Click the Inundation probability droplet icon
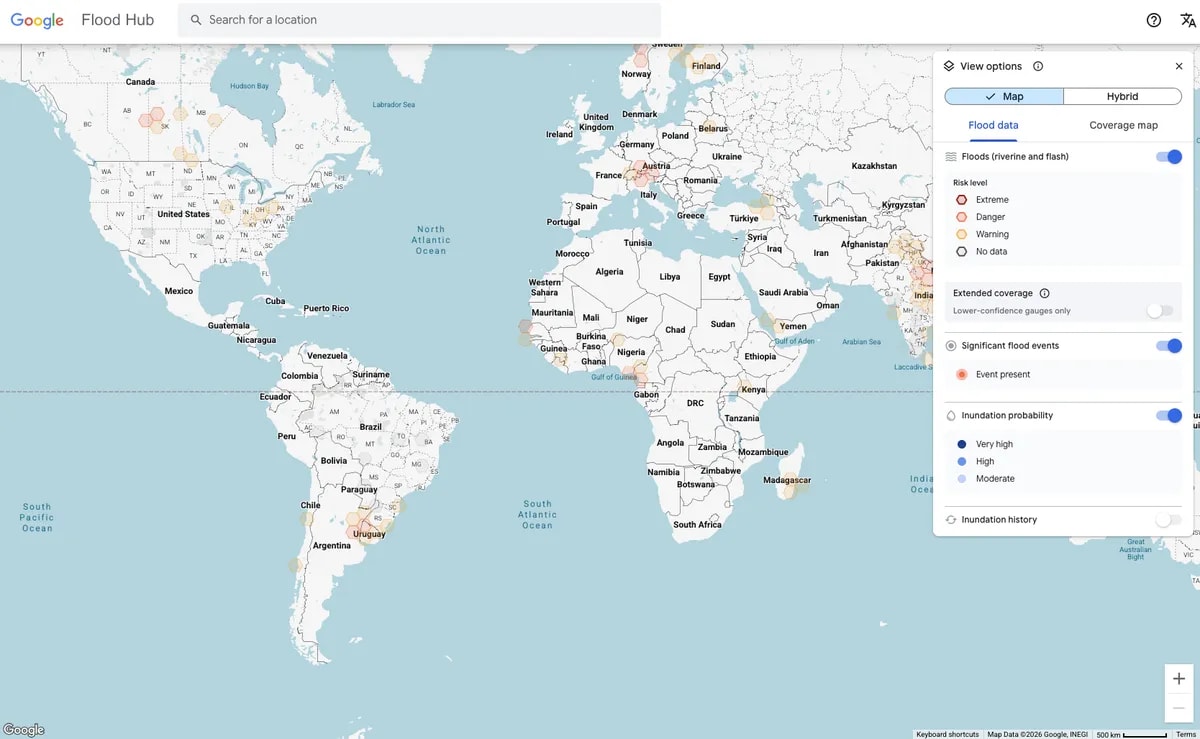The width and height of the screenshot is (1200, 739). click(951, 416)
